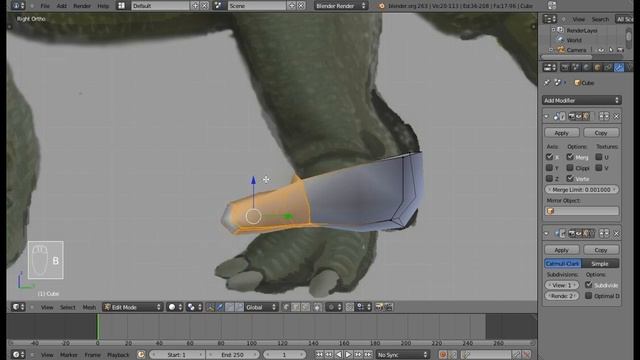640x360 pixels.
Task: Click the timeline Play button
Action: coord(348,355)
